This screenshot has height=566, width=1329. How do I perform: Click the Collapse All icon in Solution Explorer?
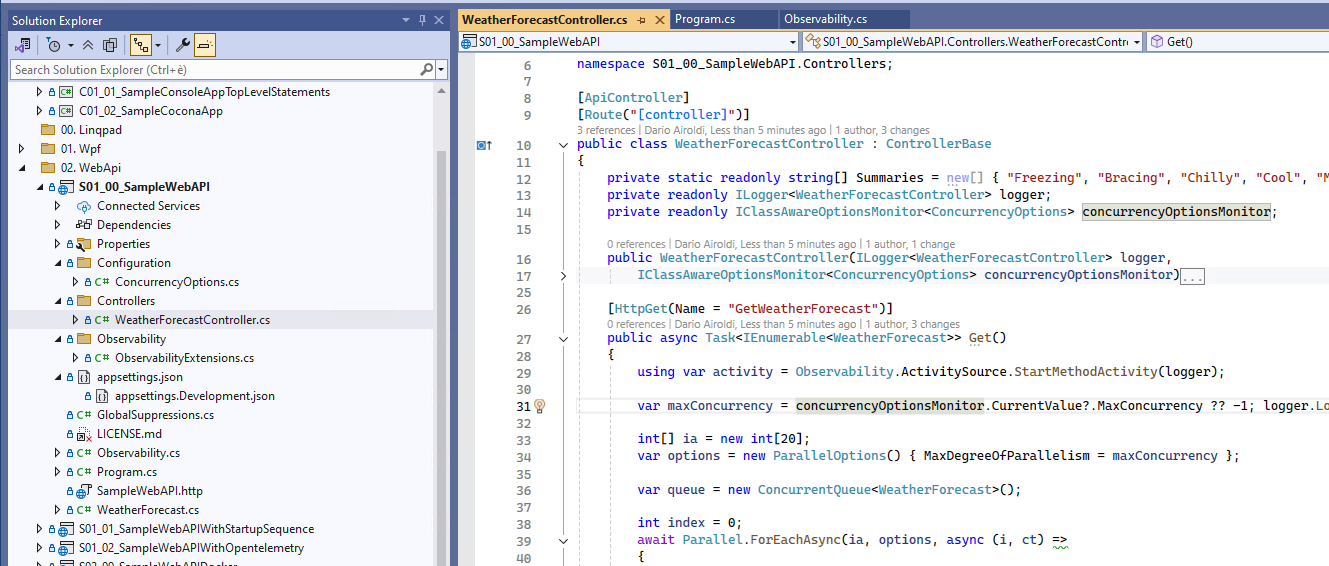[88, 45]
